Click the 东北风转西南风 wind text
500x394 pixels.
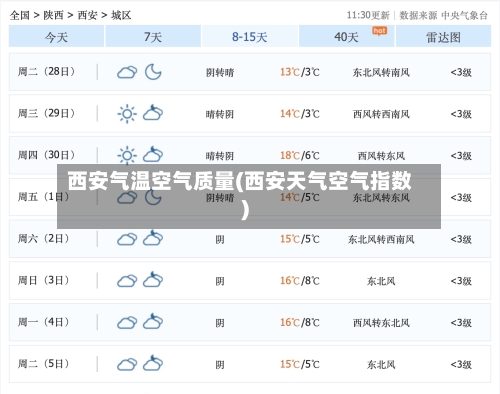(x=381, y=239)
